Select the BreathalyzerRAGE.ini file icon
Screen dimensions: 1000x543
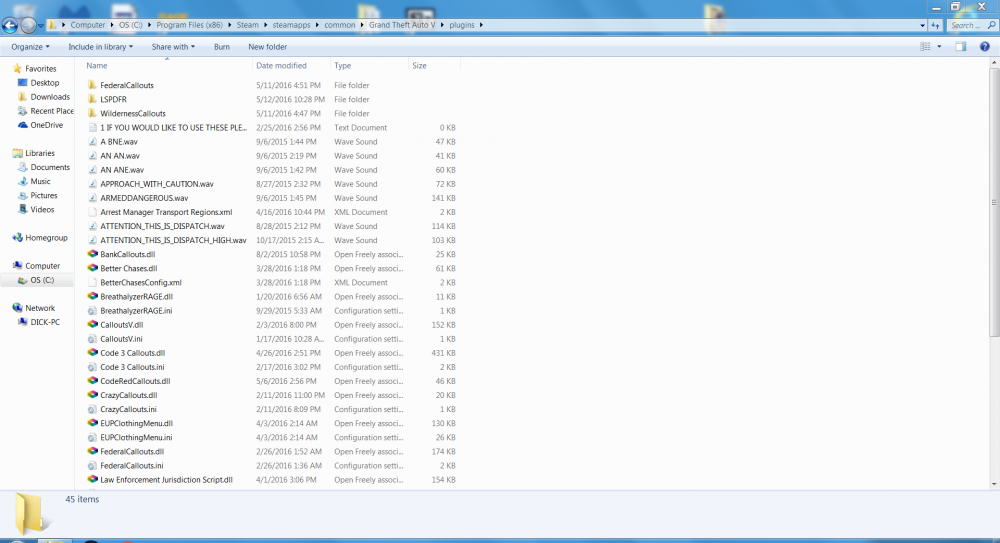point(92,311)
